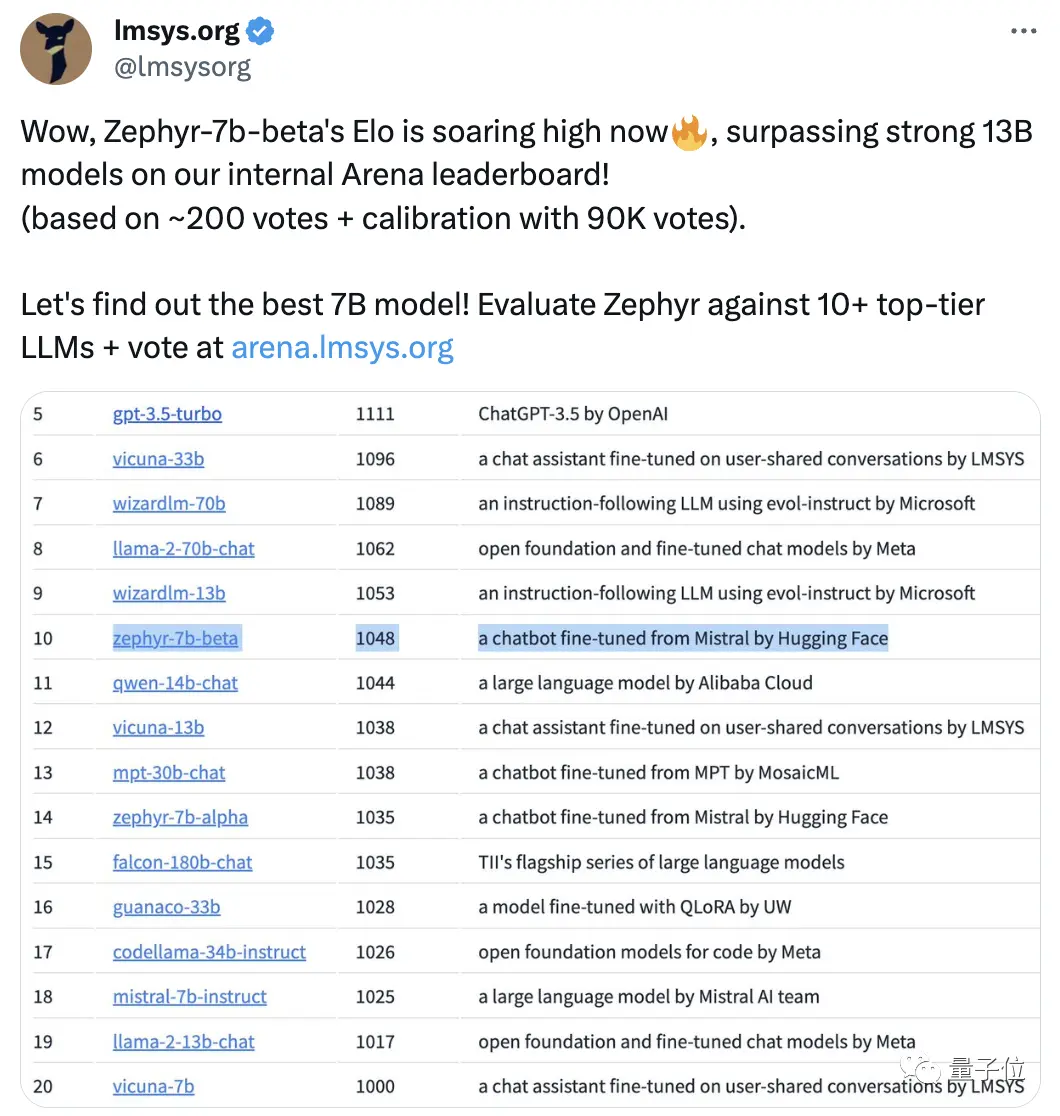The width and height of the screenshot is (1060, 1116).
Task: Open the lmsys.org profile avatar
Action: (x=56, y=49)
